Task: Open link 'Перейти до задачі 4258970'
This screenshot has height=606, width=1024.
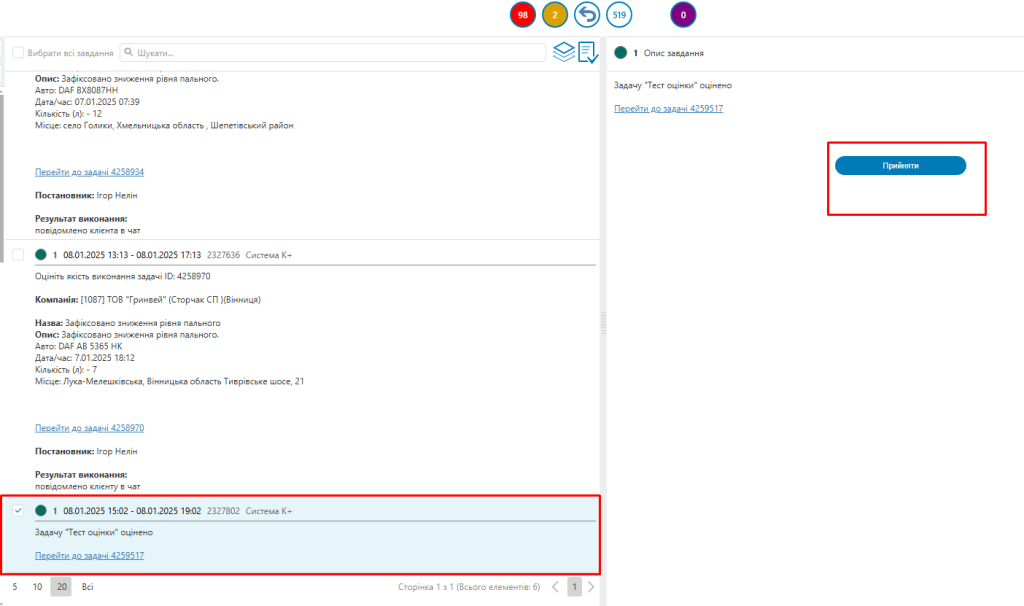Action: coord(89,428)
